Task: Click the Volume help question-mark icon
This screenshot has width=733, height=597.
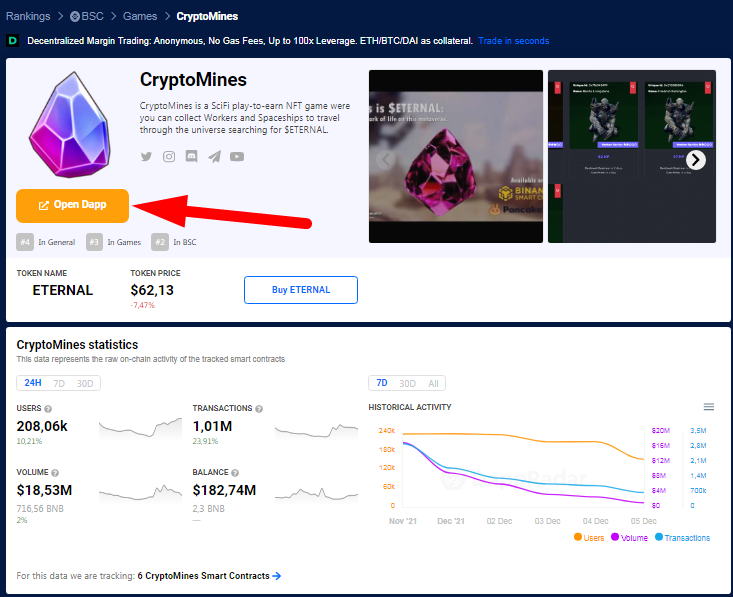Action: (x=55, y=473)
